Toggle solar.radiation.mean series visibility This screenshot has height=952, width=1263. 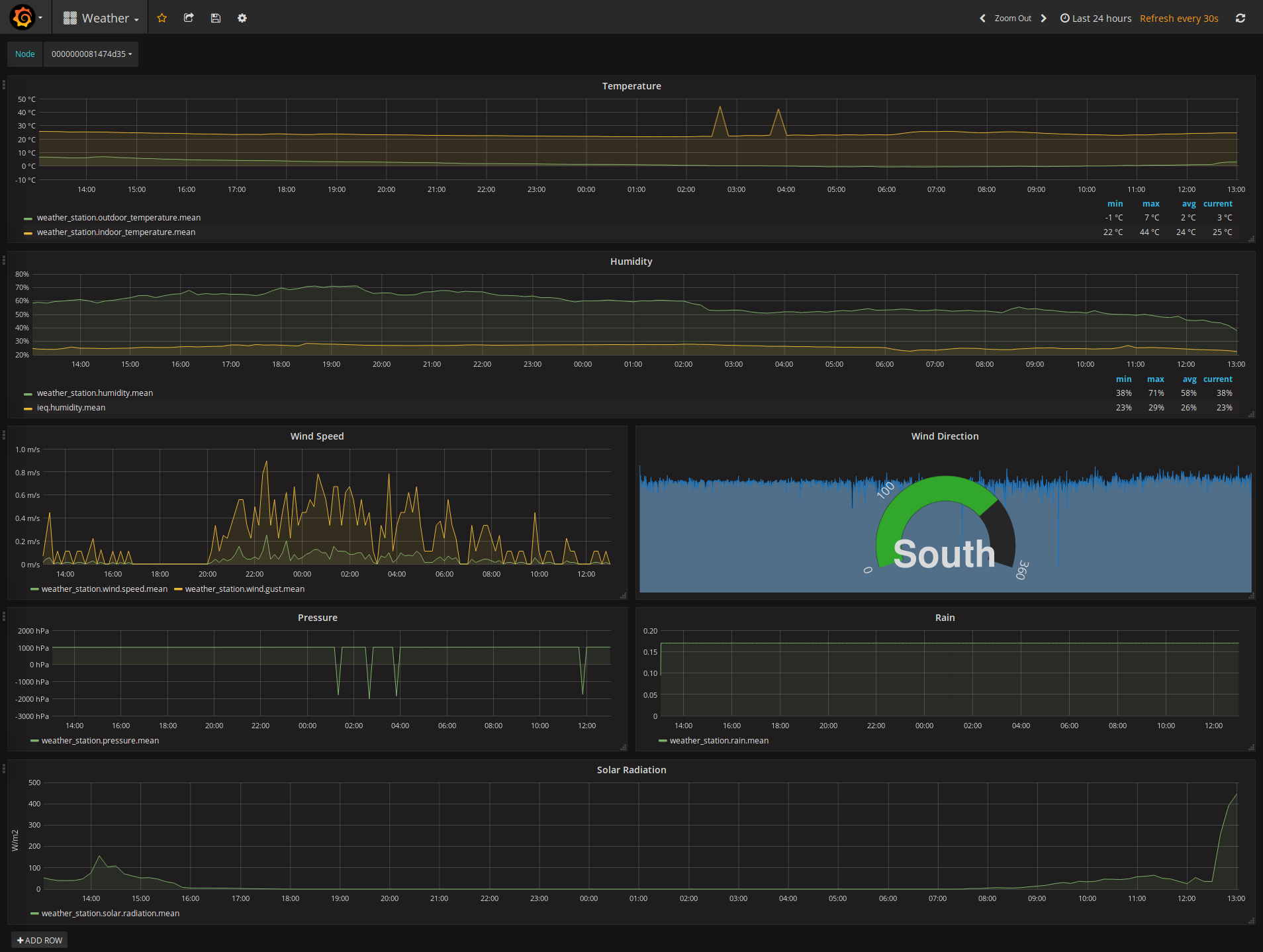[111, 914]
